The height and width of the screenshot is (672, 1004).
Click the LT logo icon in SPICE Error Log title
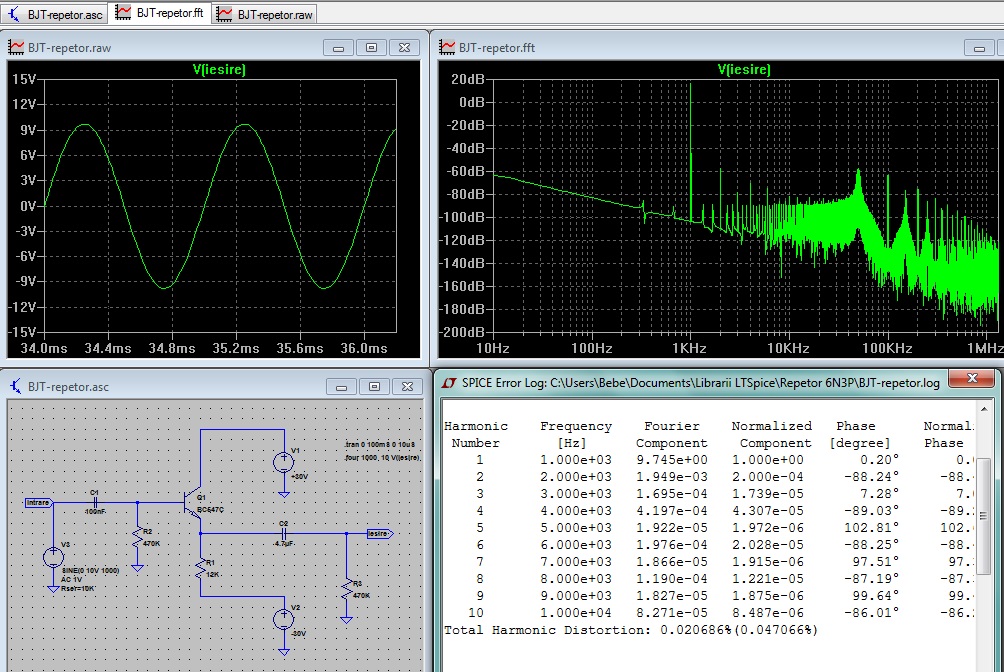pos(449,383)
